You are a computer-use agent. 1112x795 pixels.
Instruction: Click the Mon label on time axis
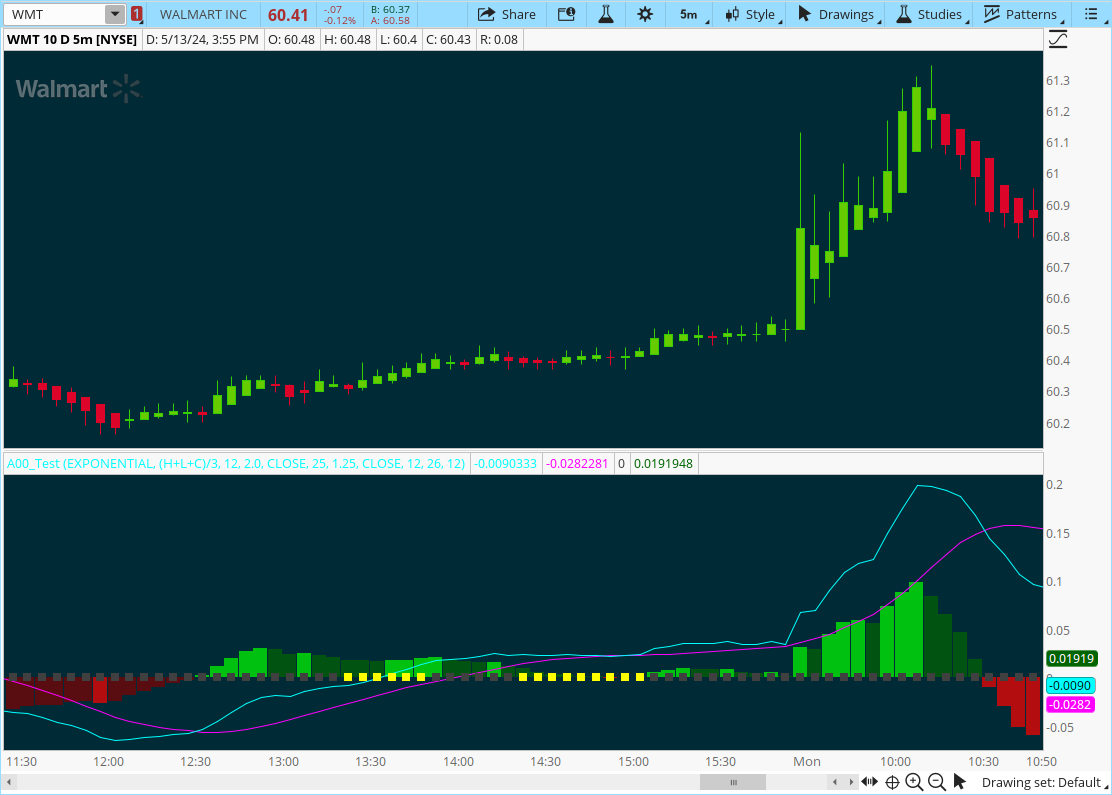[807, 762]
